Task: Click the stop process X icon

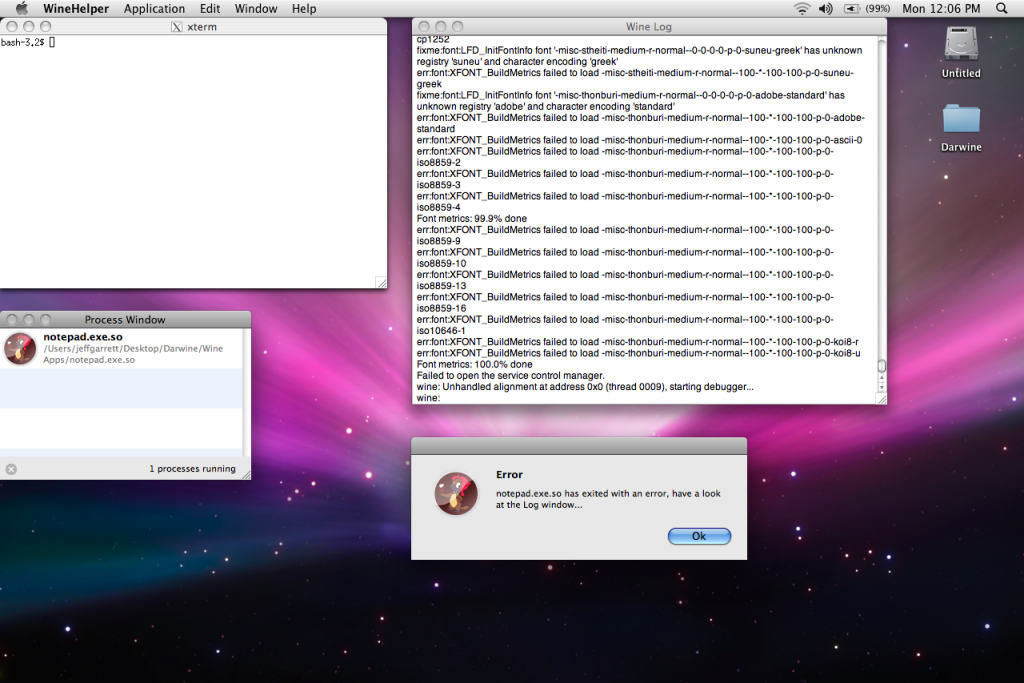Action: (11, 469)
